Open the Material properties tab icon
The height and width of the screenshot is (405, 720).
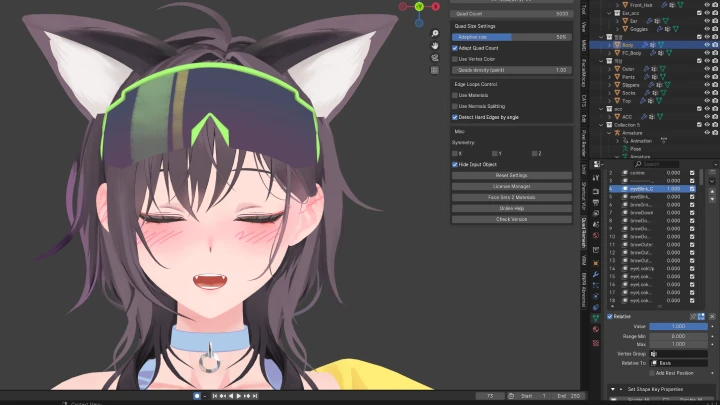596,329
